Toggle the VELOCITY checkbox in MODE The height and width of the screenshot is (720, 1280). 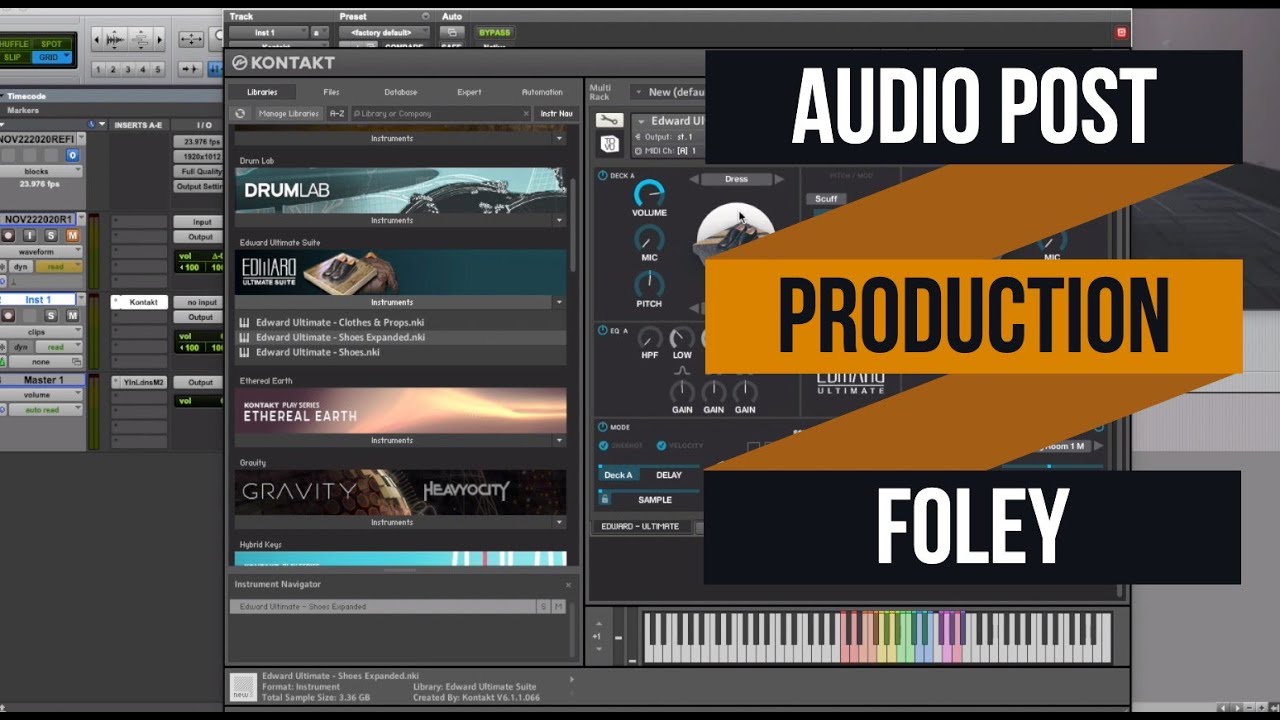point(661,446)
